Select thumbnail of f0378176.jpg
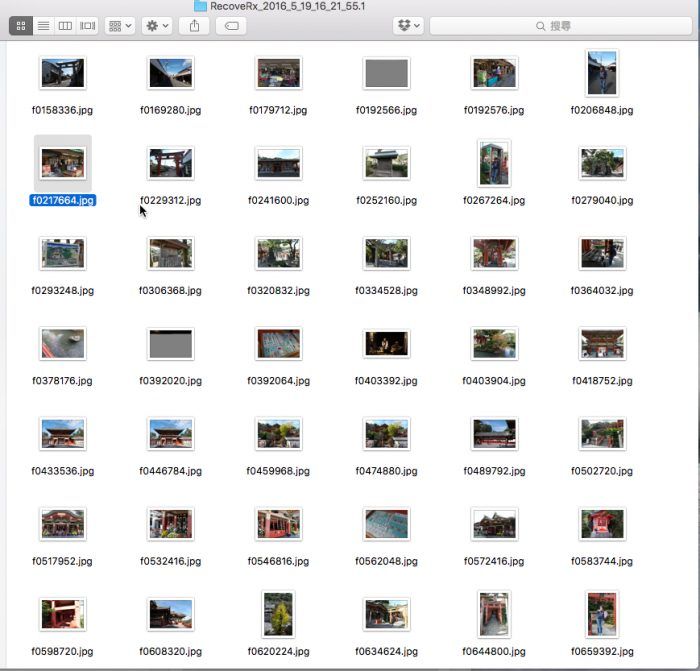The image size is (700, 671). (62, 343)
